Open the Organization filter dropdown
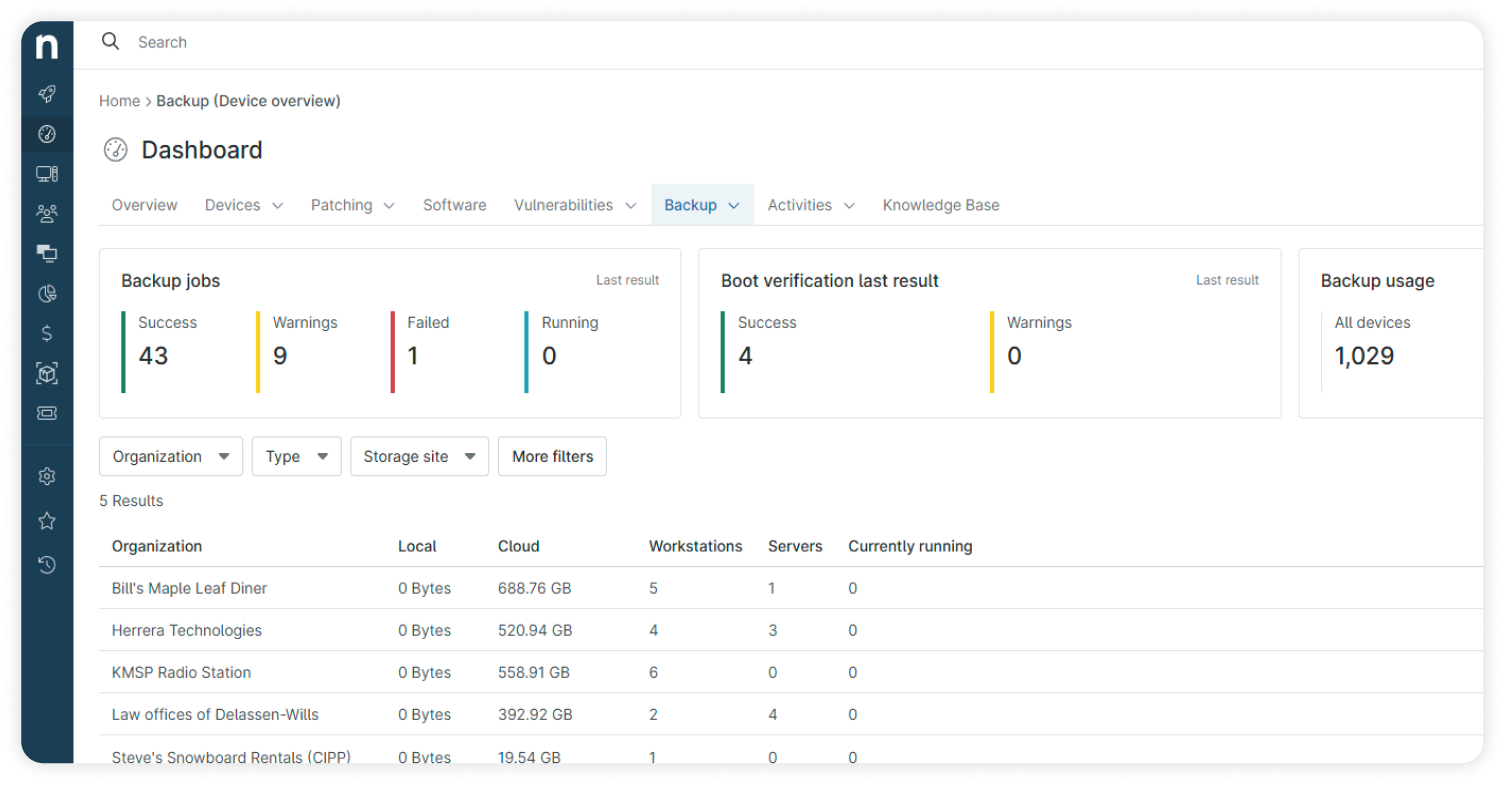1505x785 pixels. [171, 456]
